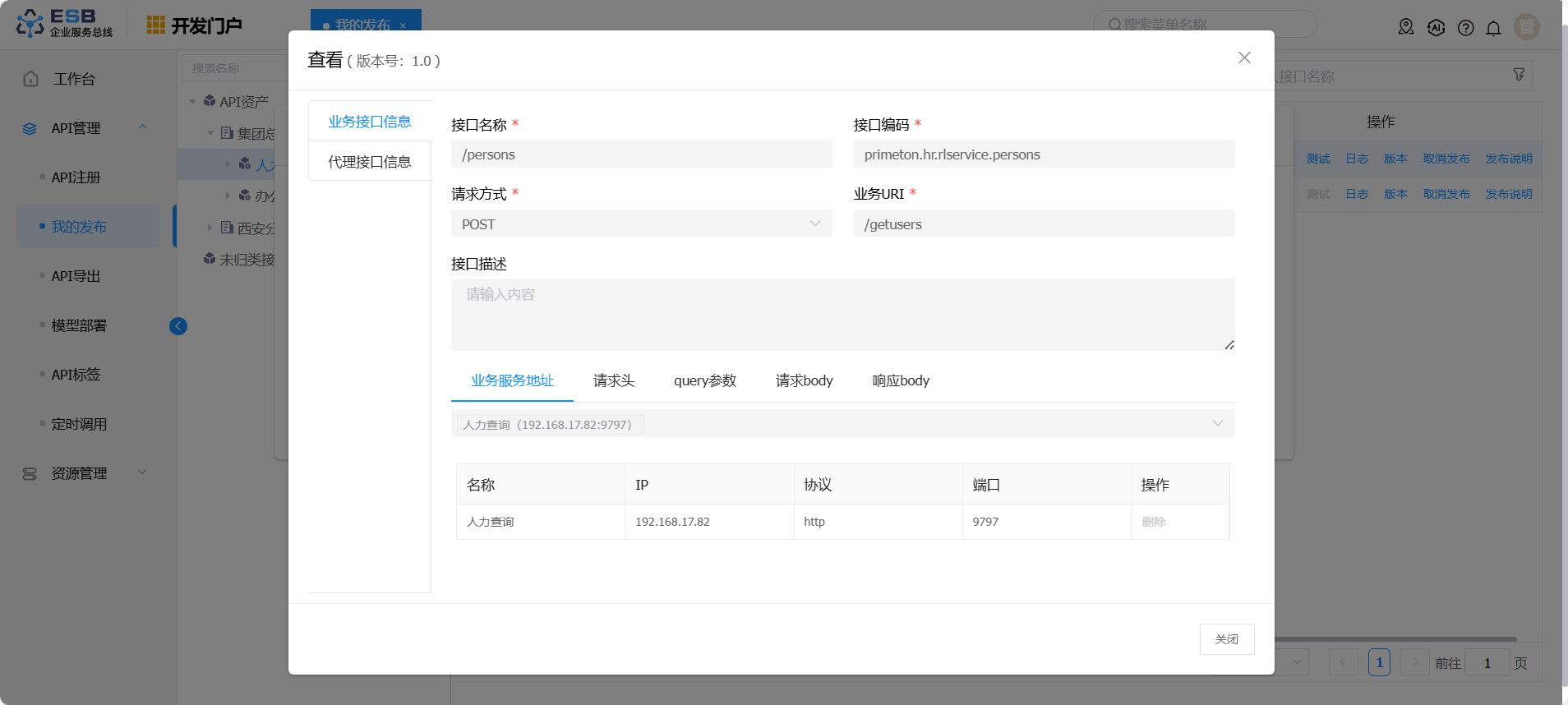1568x705 pixels.
Task: Select the 请求头 tab
Action: coord(614,380)
